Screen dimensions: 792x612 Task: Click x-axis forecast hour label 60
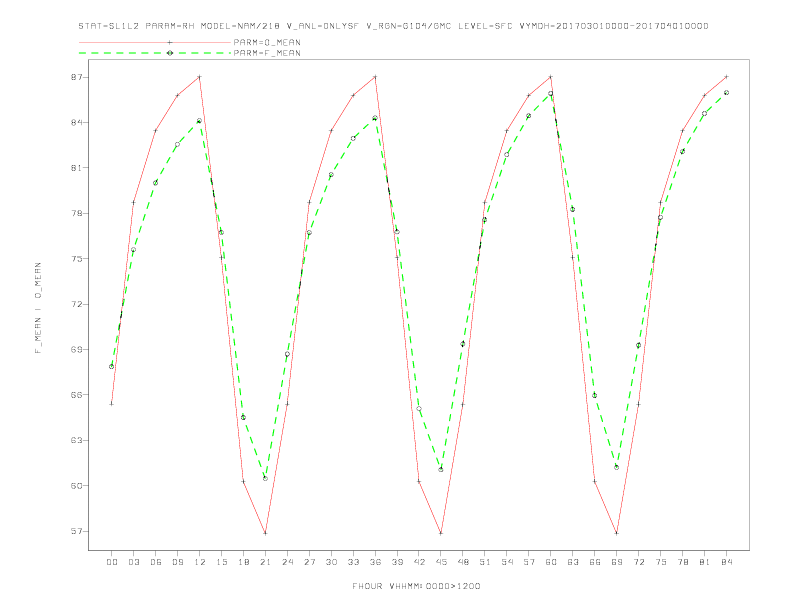551,562
